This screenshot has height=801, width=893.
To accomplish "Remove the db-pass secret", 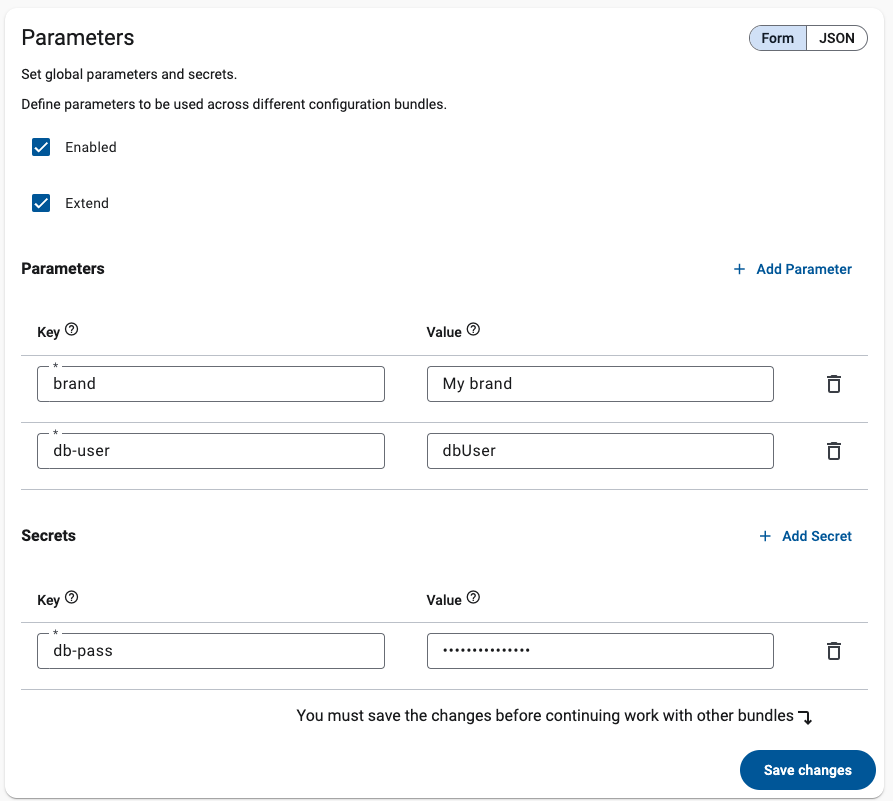I will pyautogui.click(x=834, y=650).
